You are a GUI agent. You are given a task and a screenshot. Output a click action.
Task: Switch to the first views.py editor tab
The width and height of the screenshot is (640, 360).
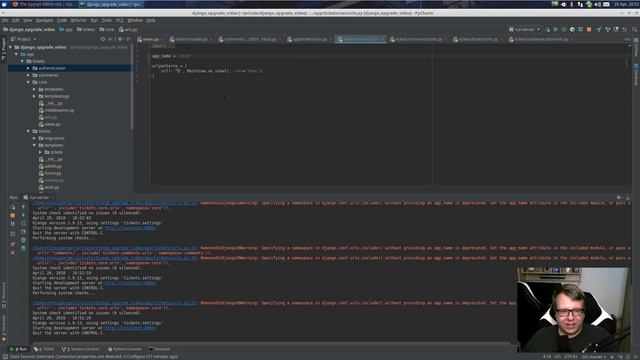[x=149, y=39]
